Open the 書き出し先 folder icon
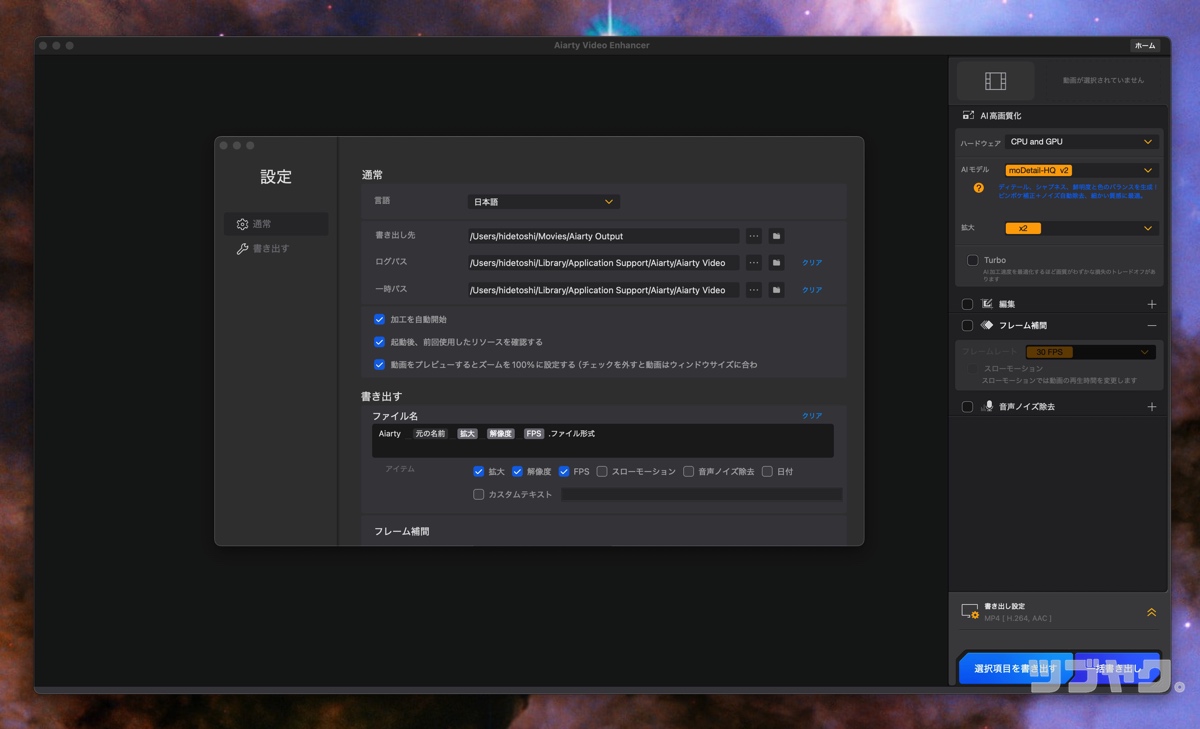The height and width of the screenshot is (729, 1200). coord(777,236)
